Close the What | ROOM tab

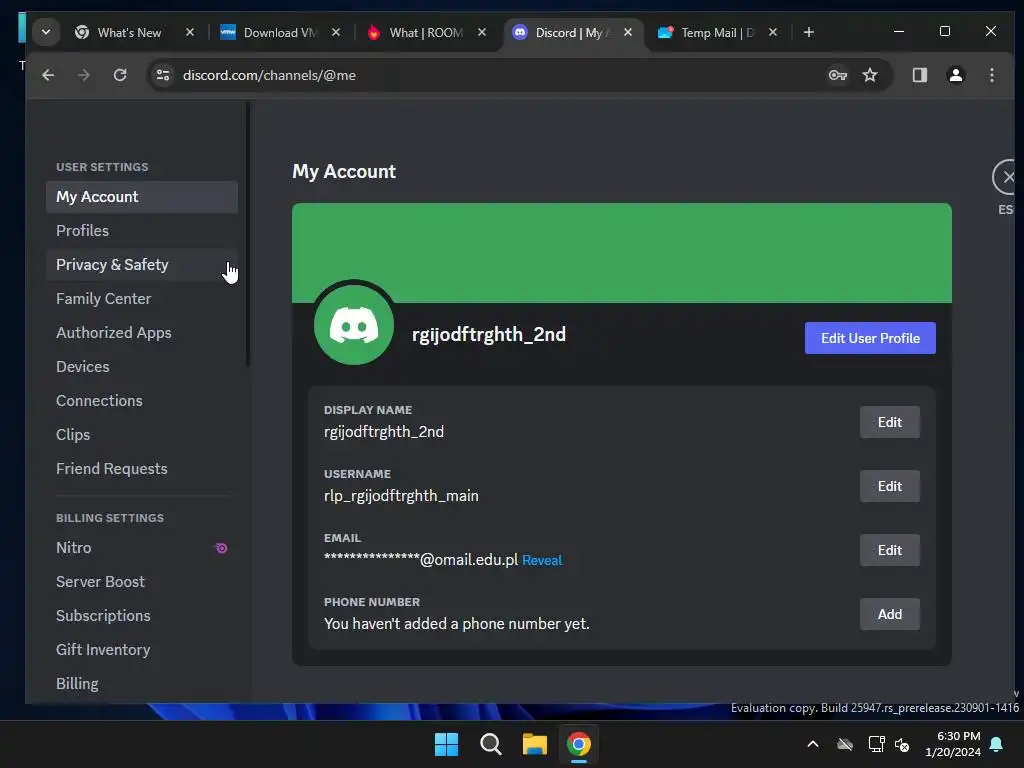482,32
